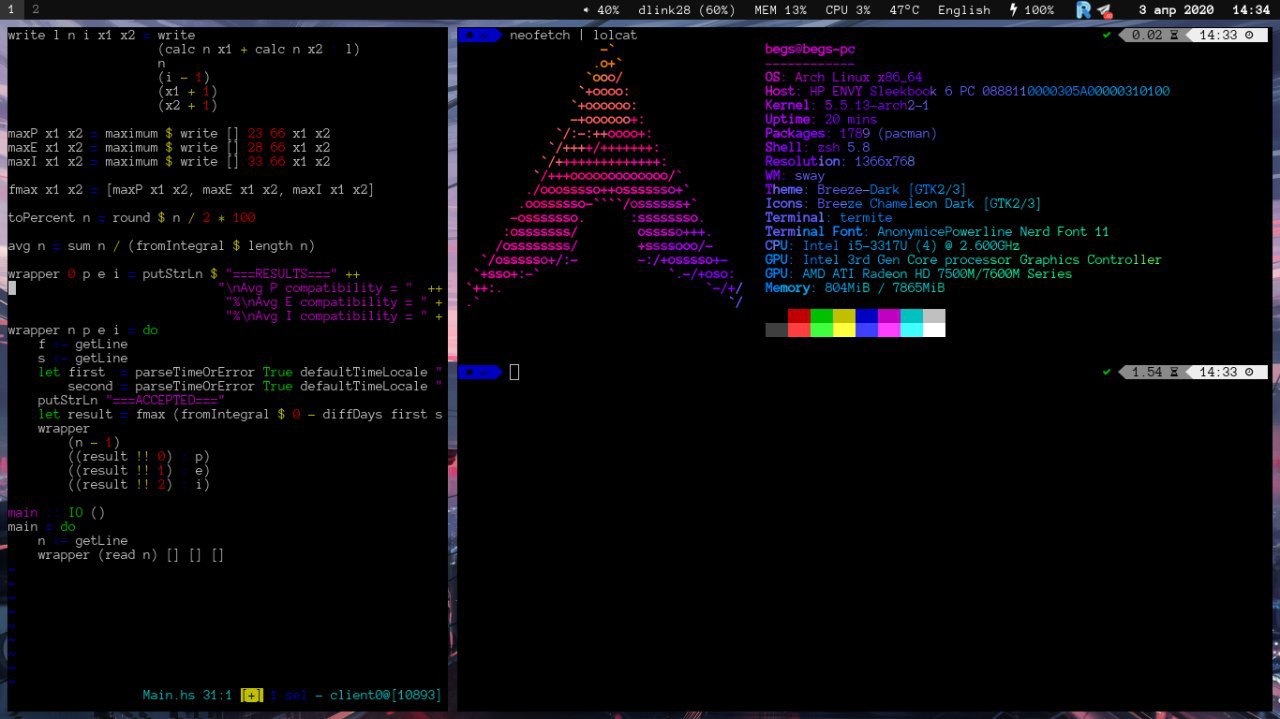Click the MEM 13% status entry
This screenshot has width=1280, height=719.
[780, 10]
